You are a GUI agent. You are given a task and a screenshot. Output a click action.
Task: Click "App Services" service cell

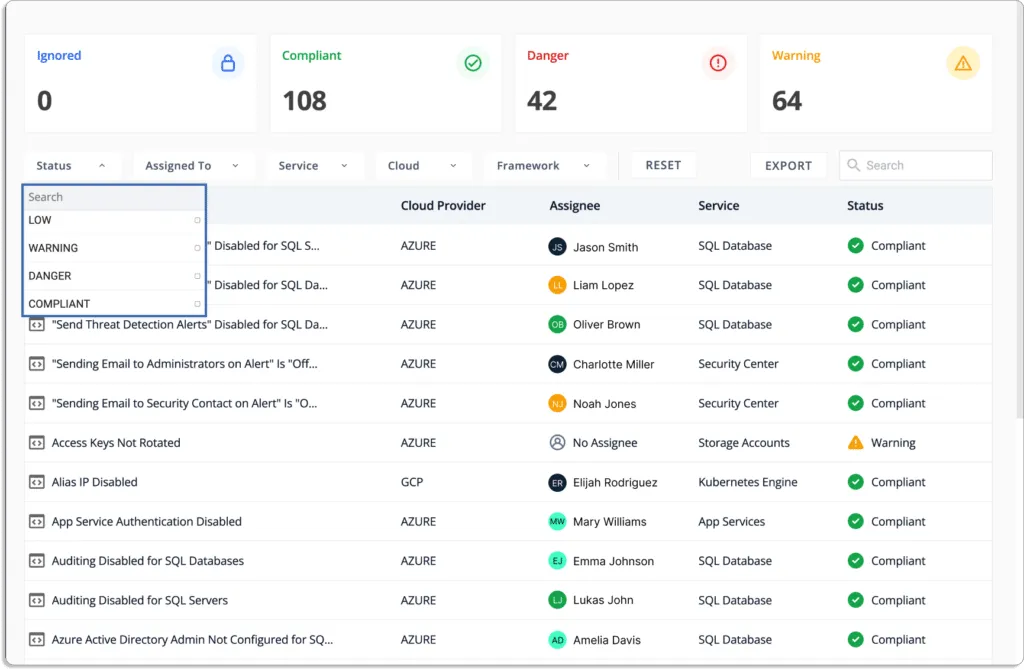731,522
